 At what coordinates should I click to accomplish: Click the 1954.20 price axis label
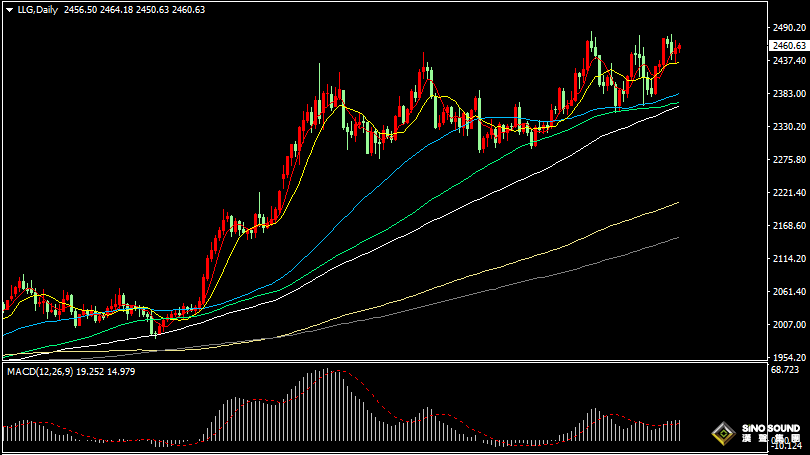click(788, 357)
